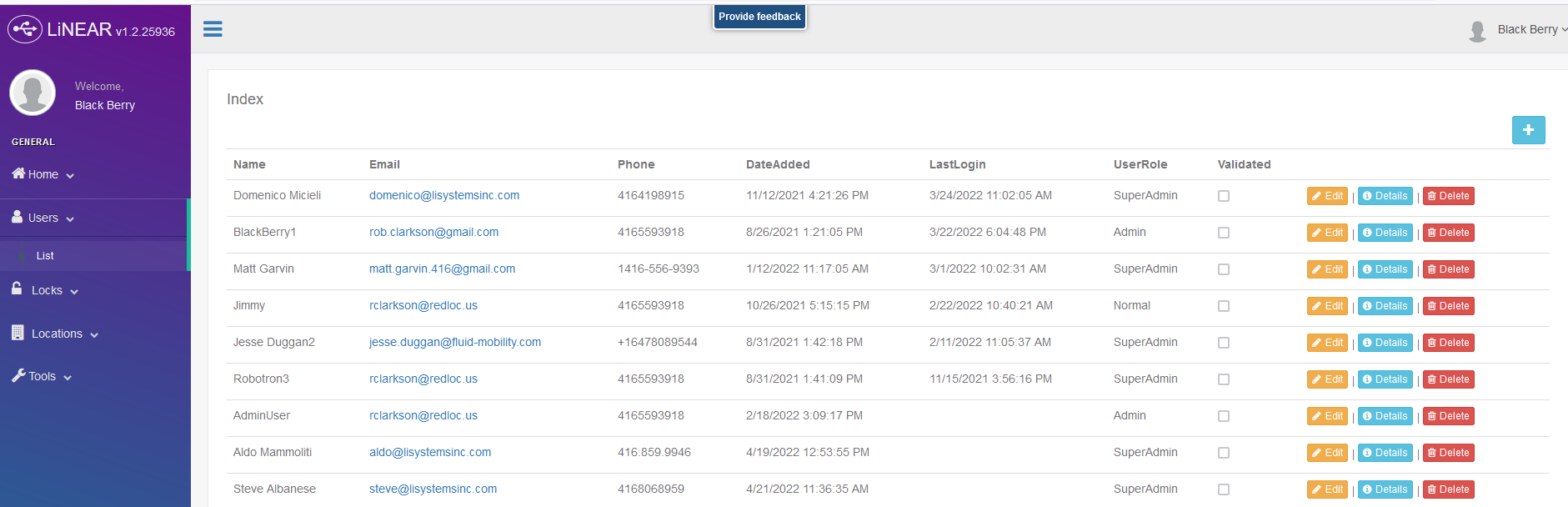The image size is (1568, 507).
Task: Delete the Matt Garvin user
Action: coord(1448,269)
